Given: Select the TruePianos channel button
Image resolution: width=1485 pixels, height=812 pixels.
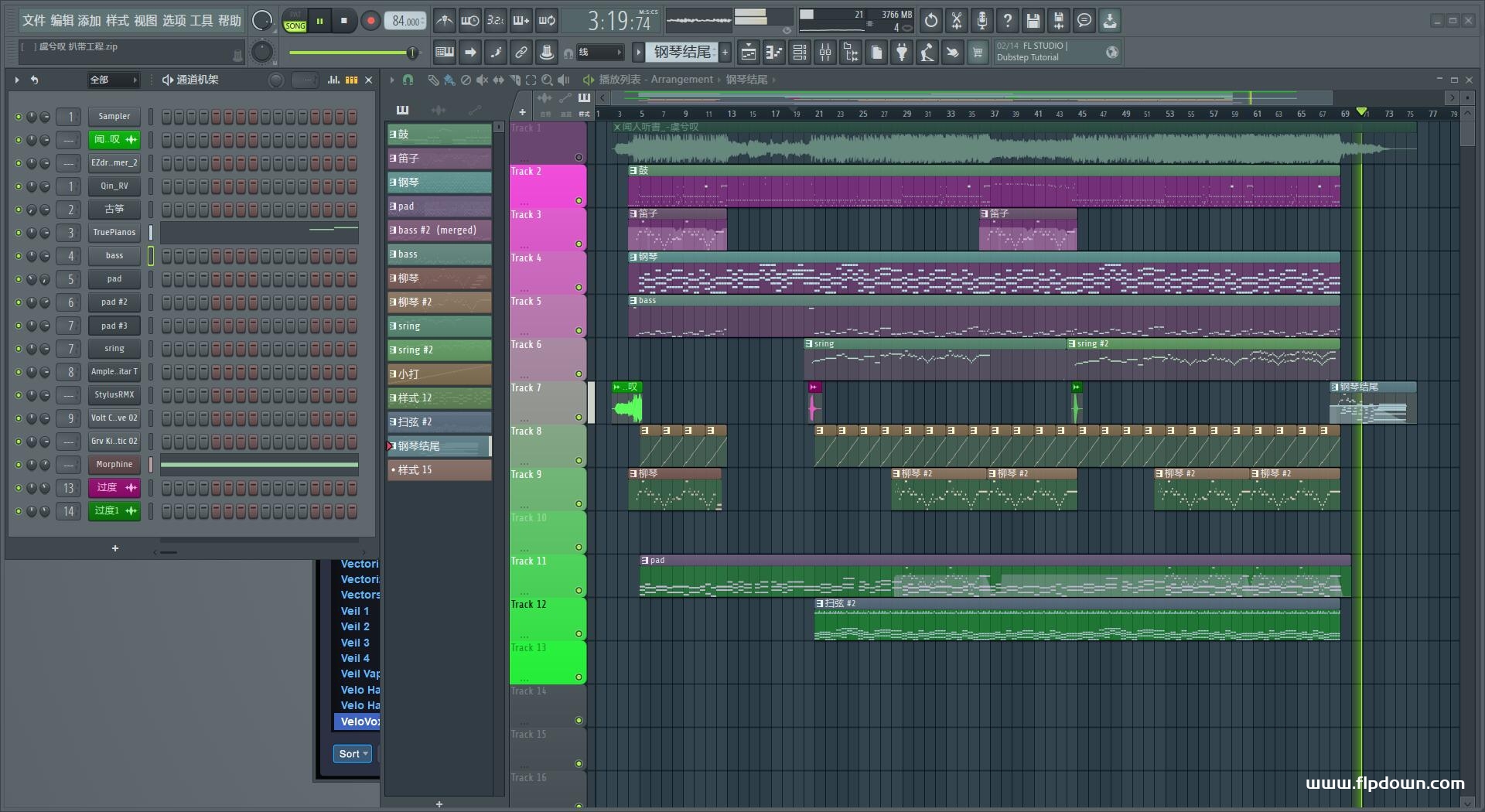Looking at the screenshot, I should [114, 233].
